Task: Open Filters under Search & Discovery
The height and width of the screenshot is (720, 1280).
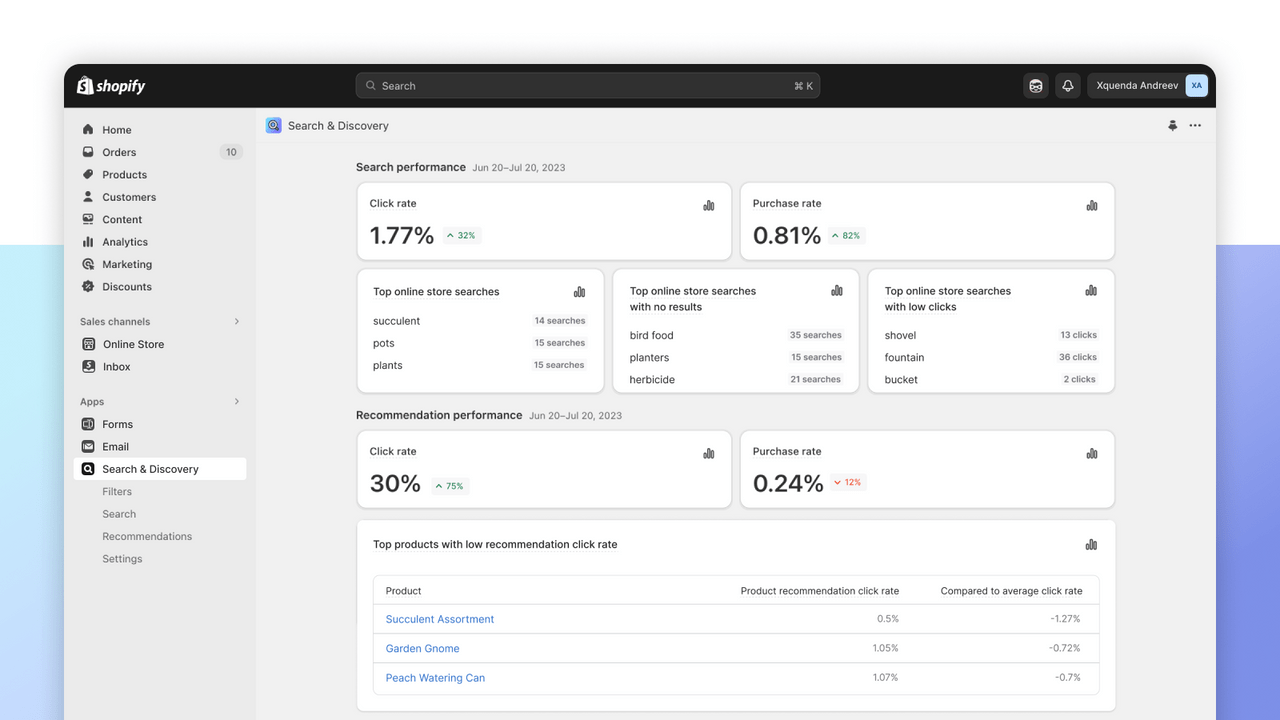Action: (117, 492)
